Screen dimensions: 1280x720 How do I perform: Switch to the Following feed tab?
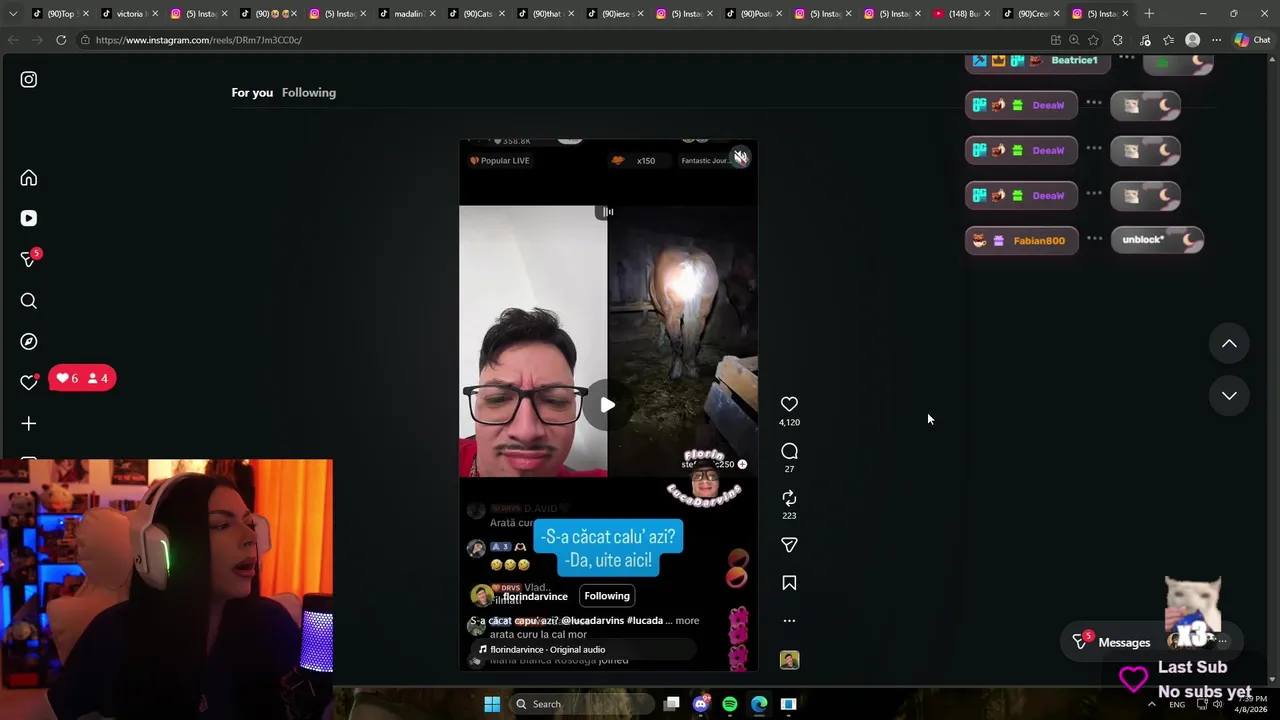[x=309, y=92]
